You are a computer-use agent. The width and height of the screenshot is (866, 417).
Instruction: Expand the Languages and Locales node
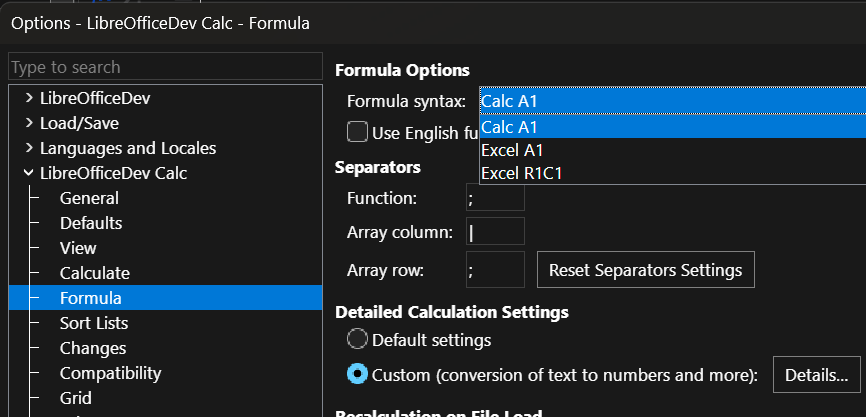(x=29, y=148)
